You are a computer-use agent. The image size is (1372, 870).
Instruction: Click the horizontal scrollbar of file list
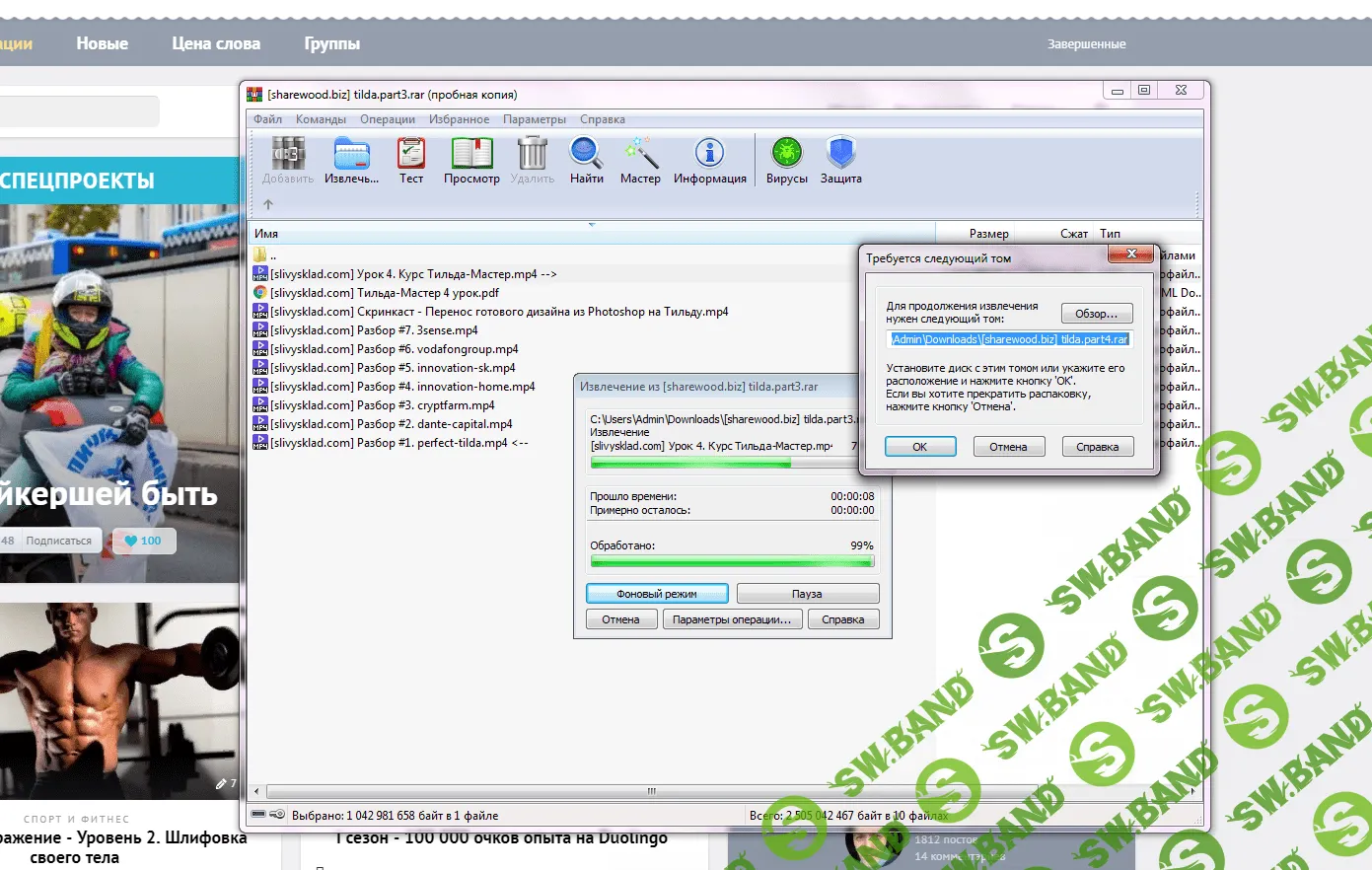651,791
